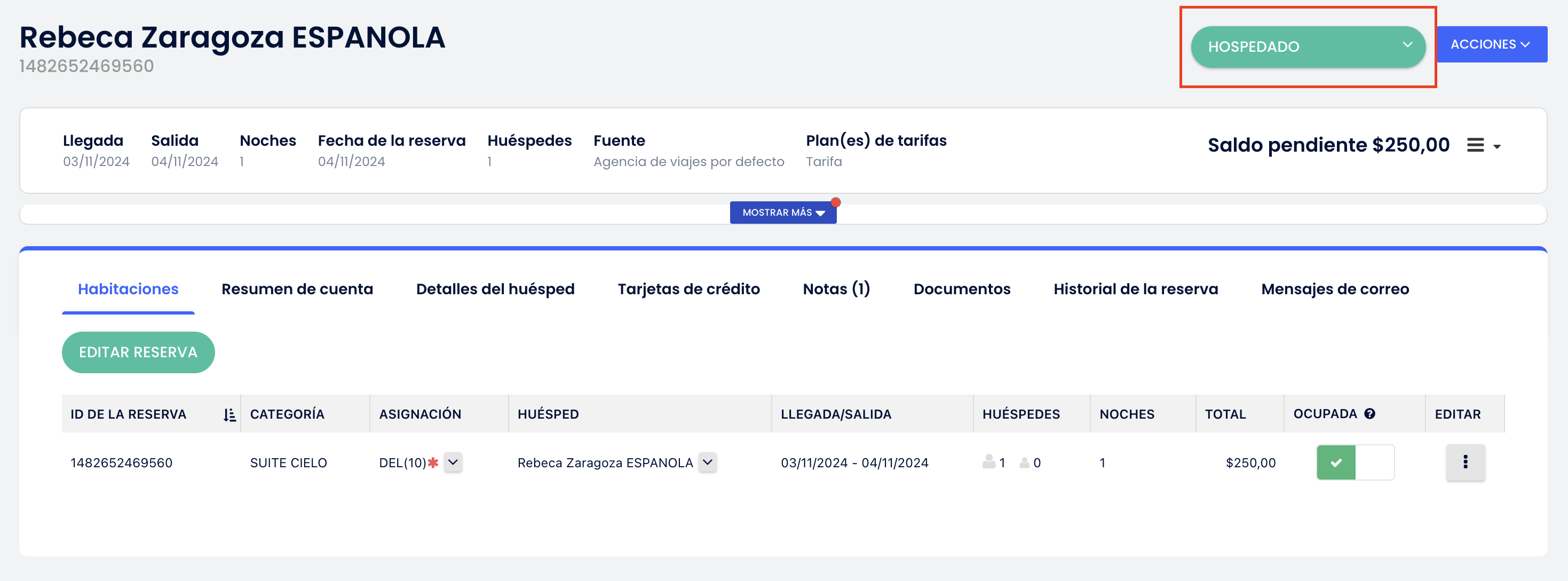Click the Salida date 04/11/2024
Viewport: 1568px width, 581px height.
[185, 161]
